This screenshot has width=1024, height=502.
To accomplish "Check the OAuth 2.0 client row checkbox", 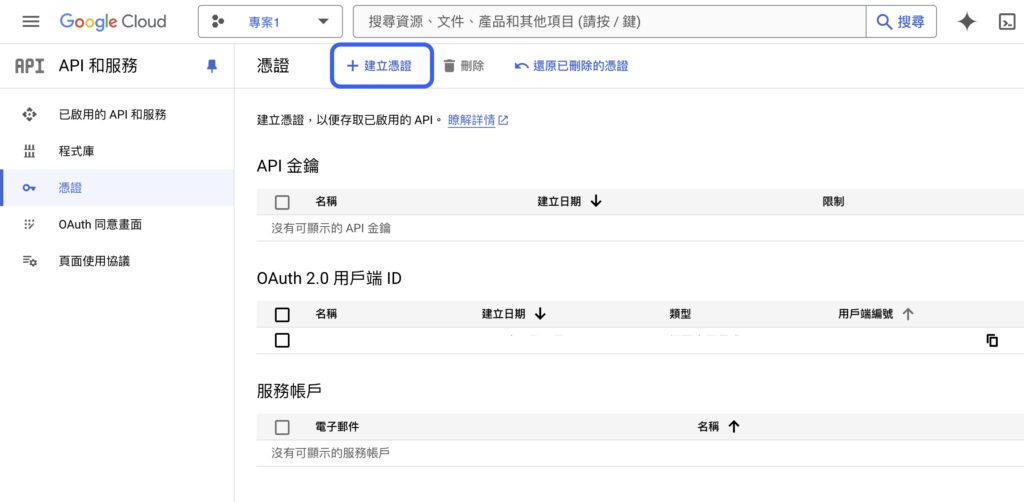I will tap(282, 340).
